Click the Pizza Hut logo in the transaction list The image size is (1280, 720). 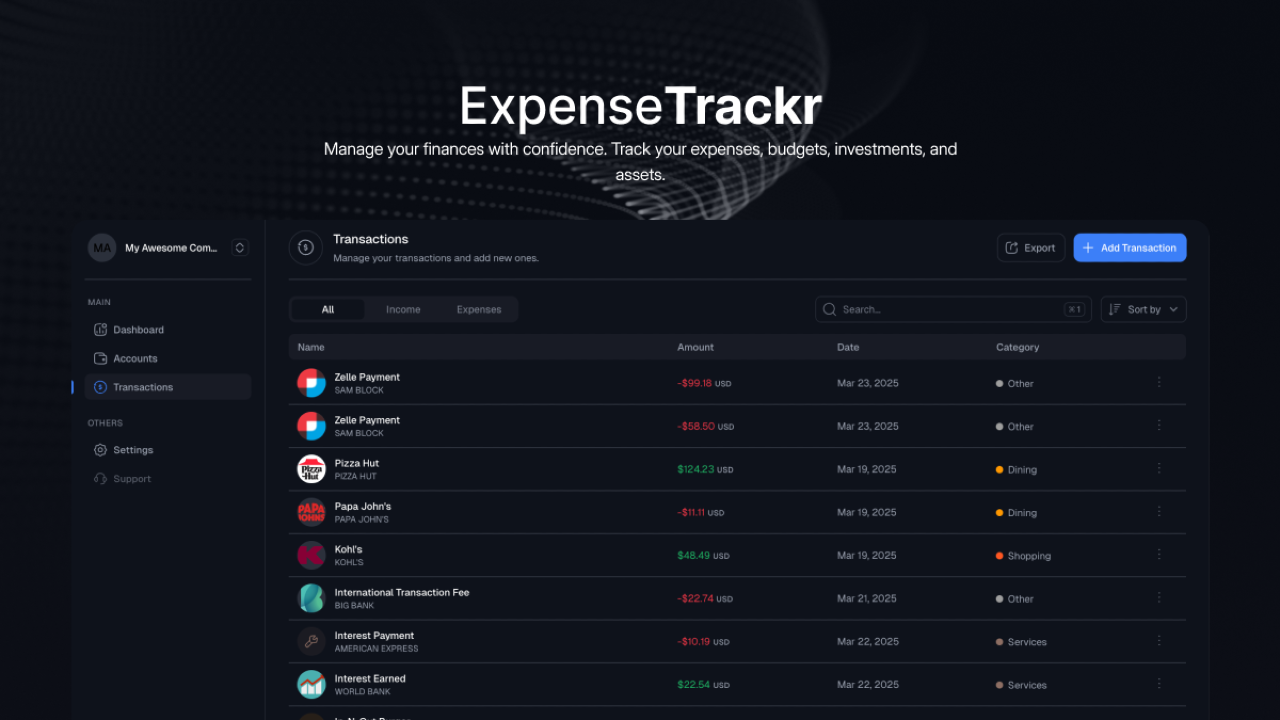(311, 468)
